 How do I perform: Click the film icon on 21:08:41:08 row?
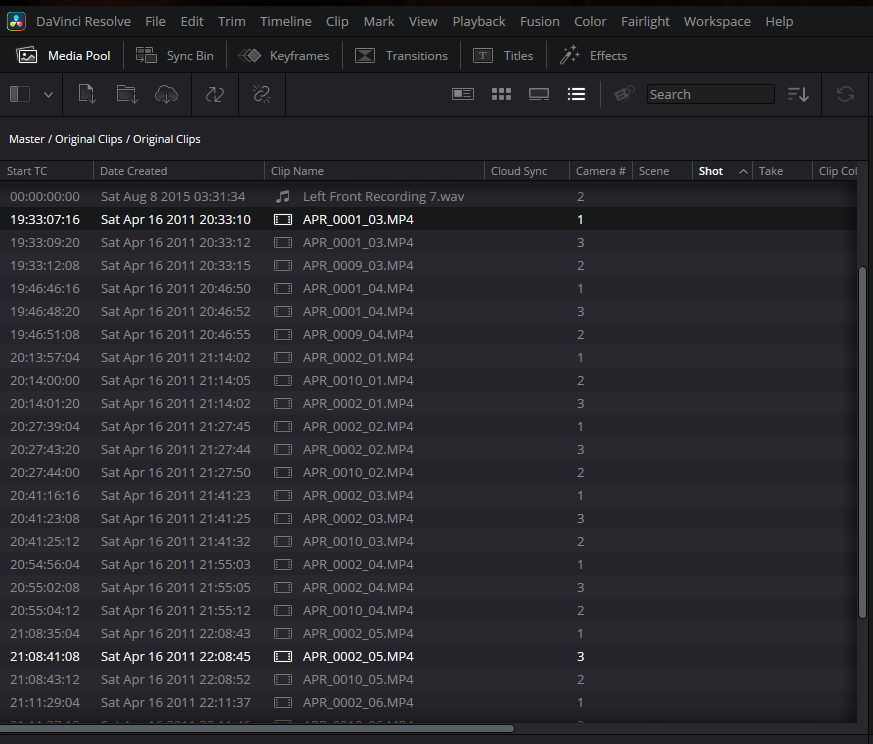283,657
